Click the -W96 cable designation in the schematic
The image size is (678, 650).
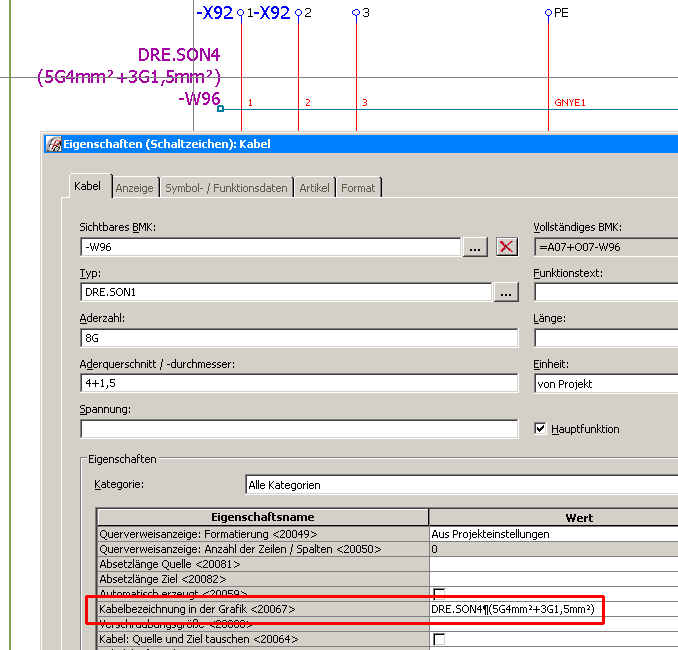(199, 99)
